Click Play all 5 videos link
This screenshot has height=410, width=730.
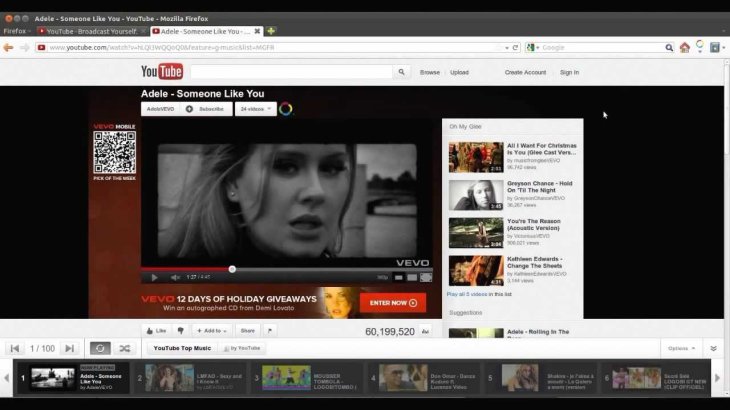coord(467,295)
